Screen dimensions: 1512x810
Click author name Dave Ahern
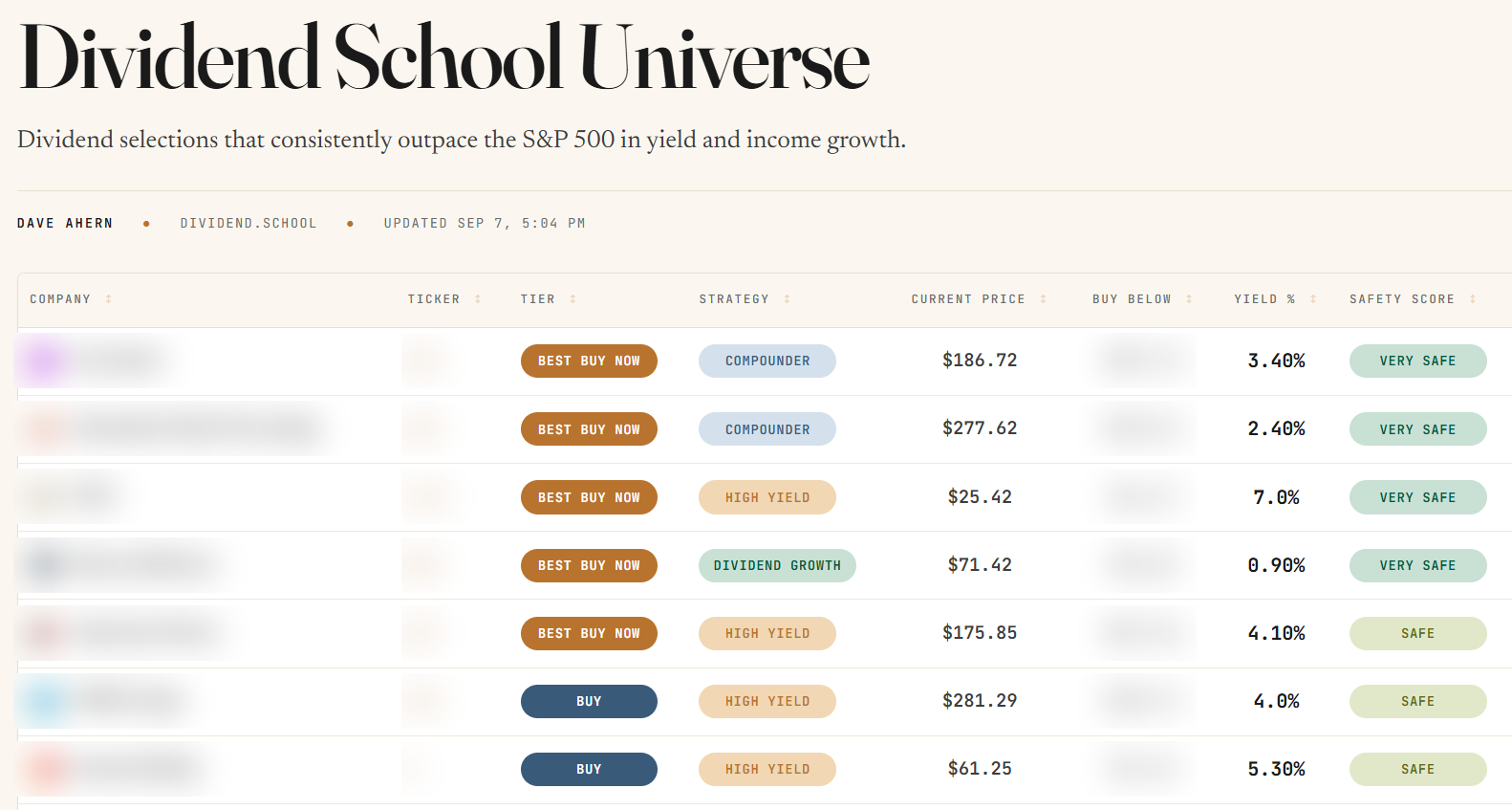(65, 223)
